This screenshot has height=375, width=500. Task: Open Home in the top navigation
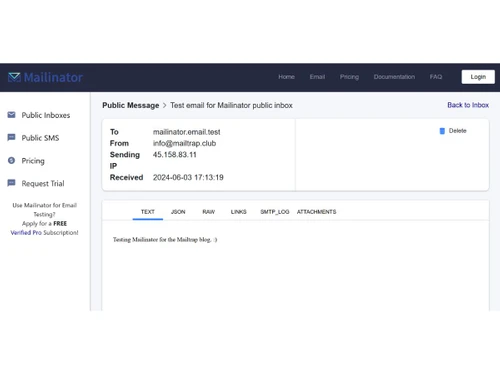pyautogui.click(x=286, y=77)
